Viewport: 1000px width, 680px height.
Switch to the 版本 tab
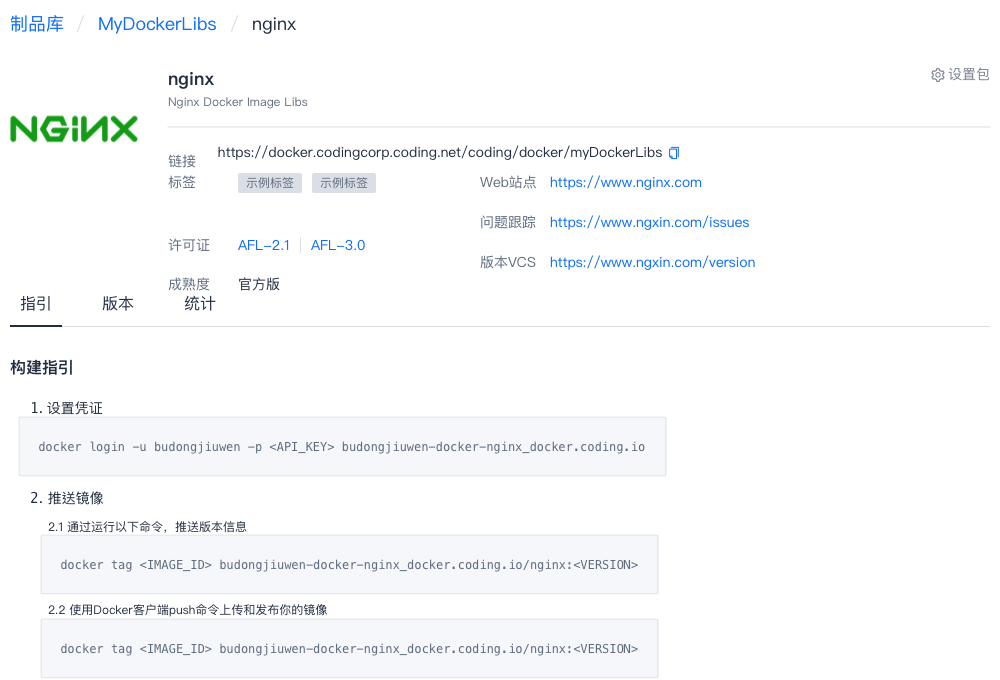[118, 304]
